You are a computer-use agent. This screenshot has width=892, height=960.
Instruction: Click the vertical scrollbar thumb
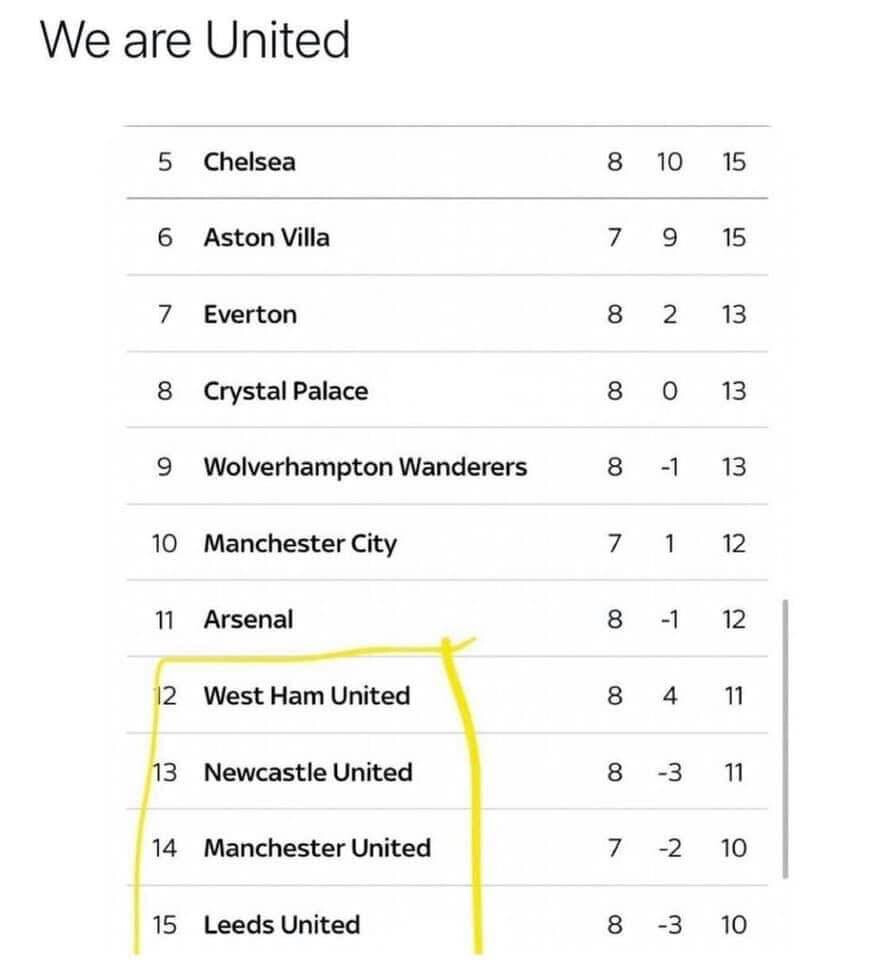[x=785, y=738]
